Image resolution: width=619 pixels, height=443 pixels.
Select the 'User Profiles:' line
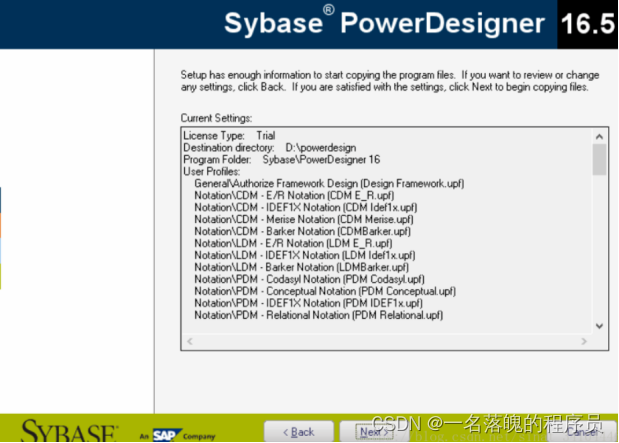pos(212,171)
